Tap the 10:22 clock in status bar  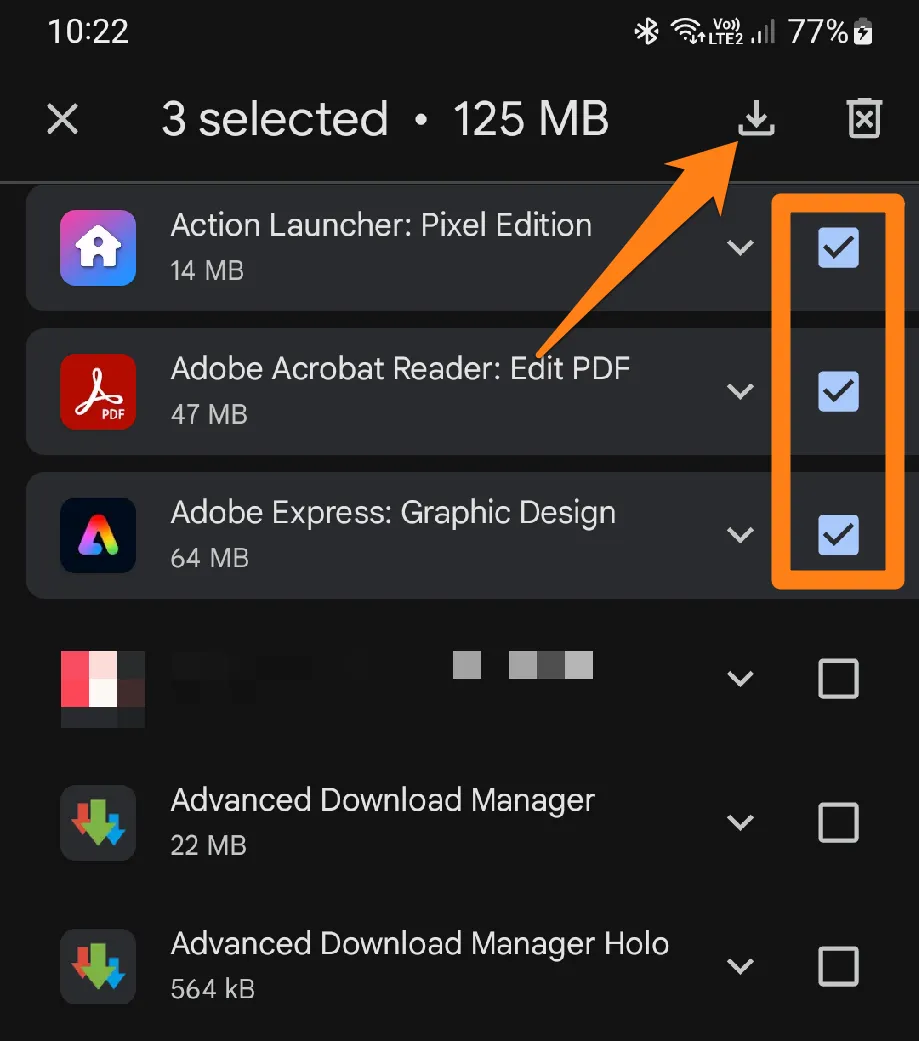pyautogui.click(x=88, y=31)
